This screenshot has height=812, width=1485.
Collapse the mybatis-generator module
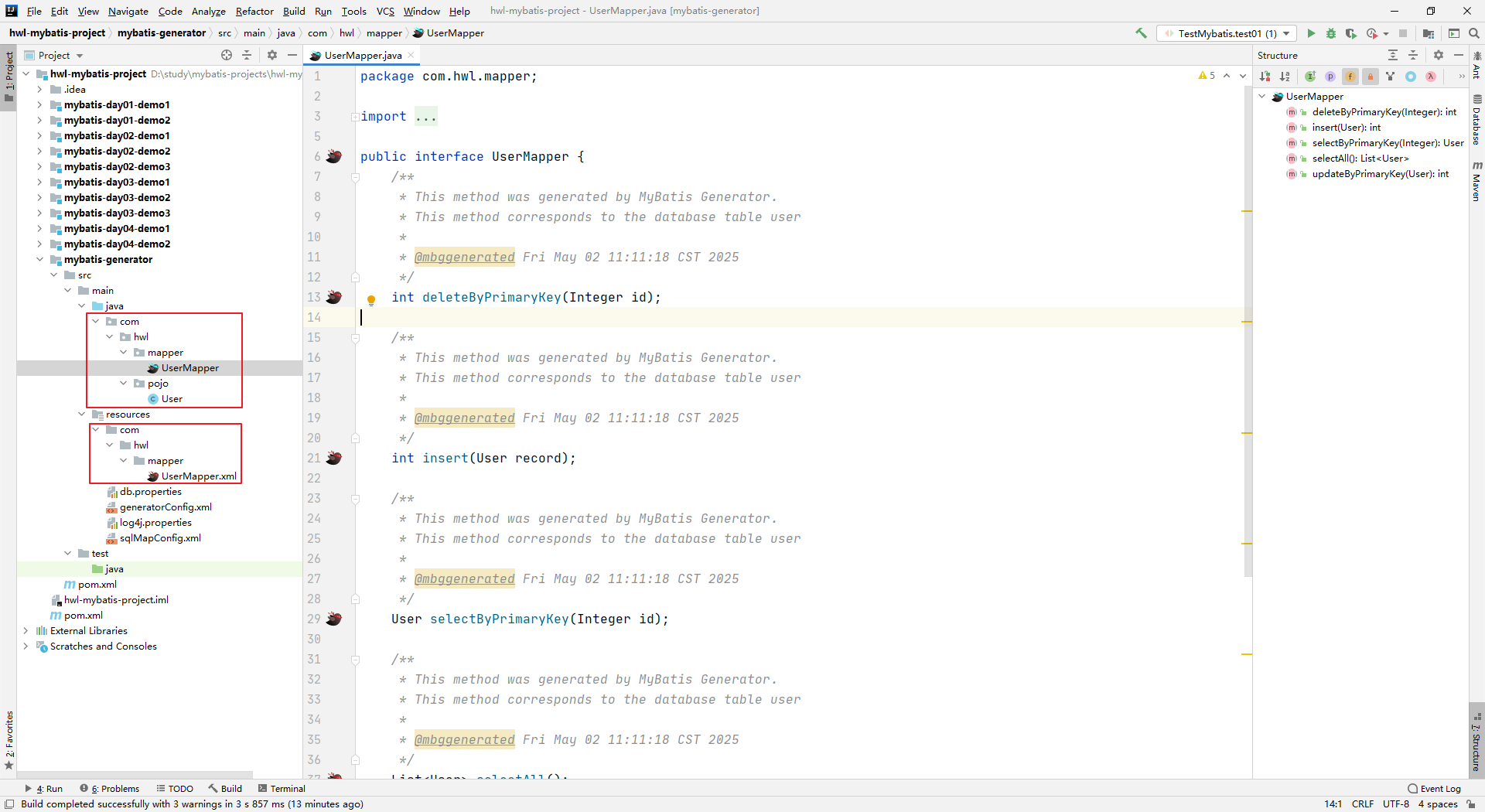39,259
